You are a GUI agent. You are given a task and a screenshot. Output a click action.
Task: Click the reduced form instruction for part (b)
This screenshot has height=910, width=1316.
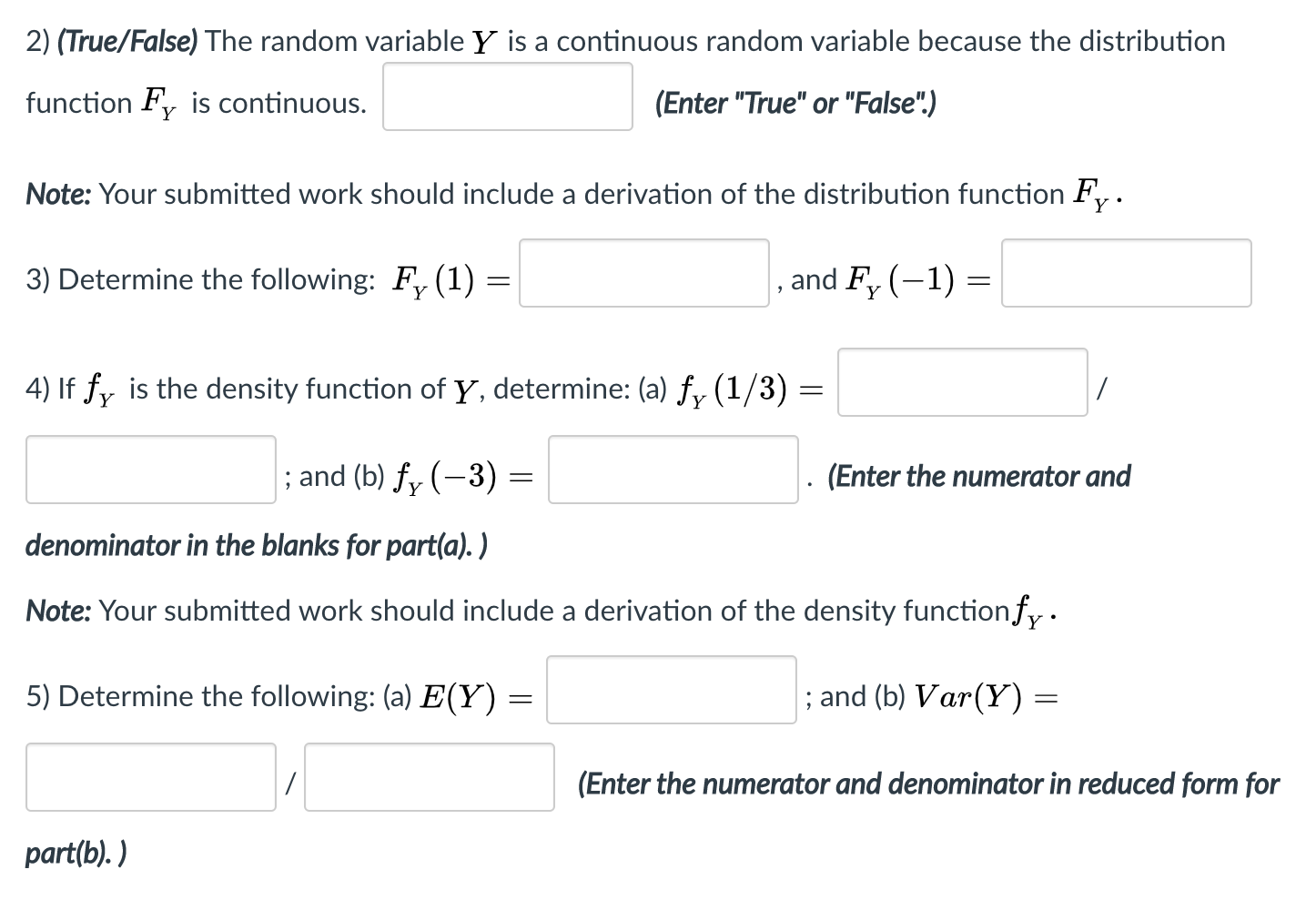click(928, 783)
